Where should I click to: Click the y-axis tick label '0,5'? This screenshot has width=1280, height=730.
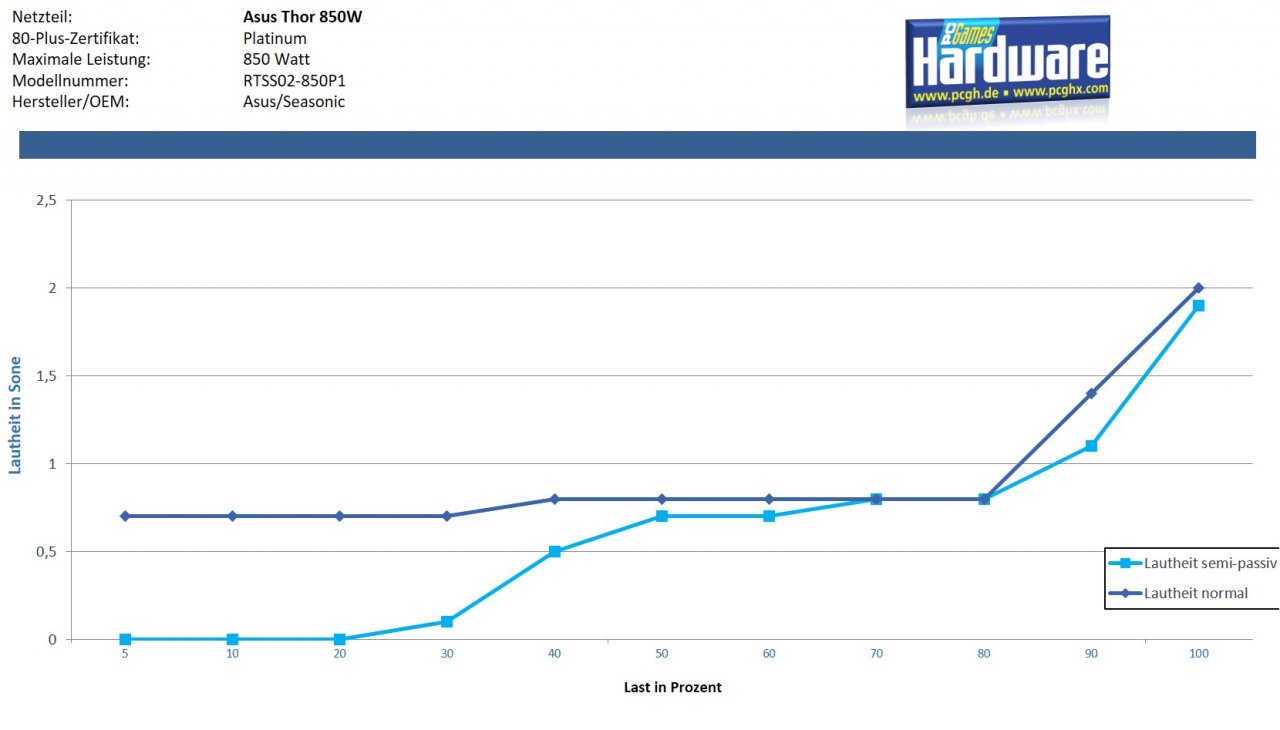pyautogui.click(x=45, y=552)
